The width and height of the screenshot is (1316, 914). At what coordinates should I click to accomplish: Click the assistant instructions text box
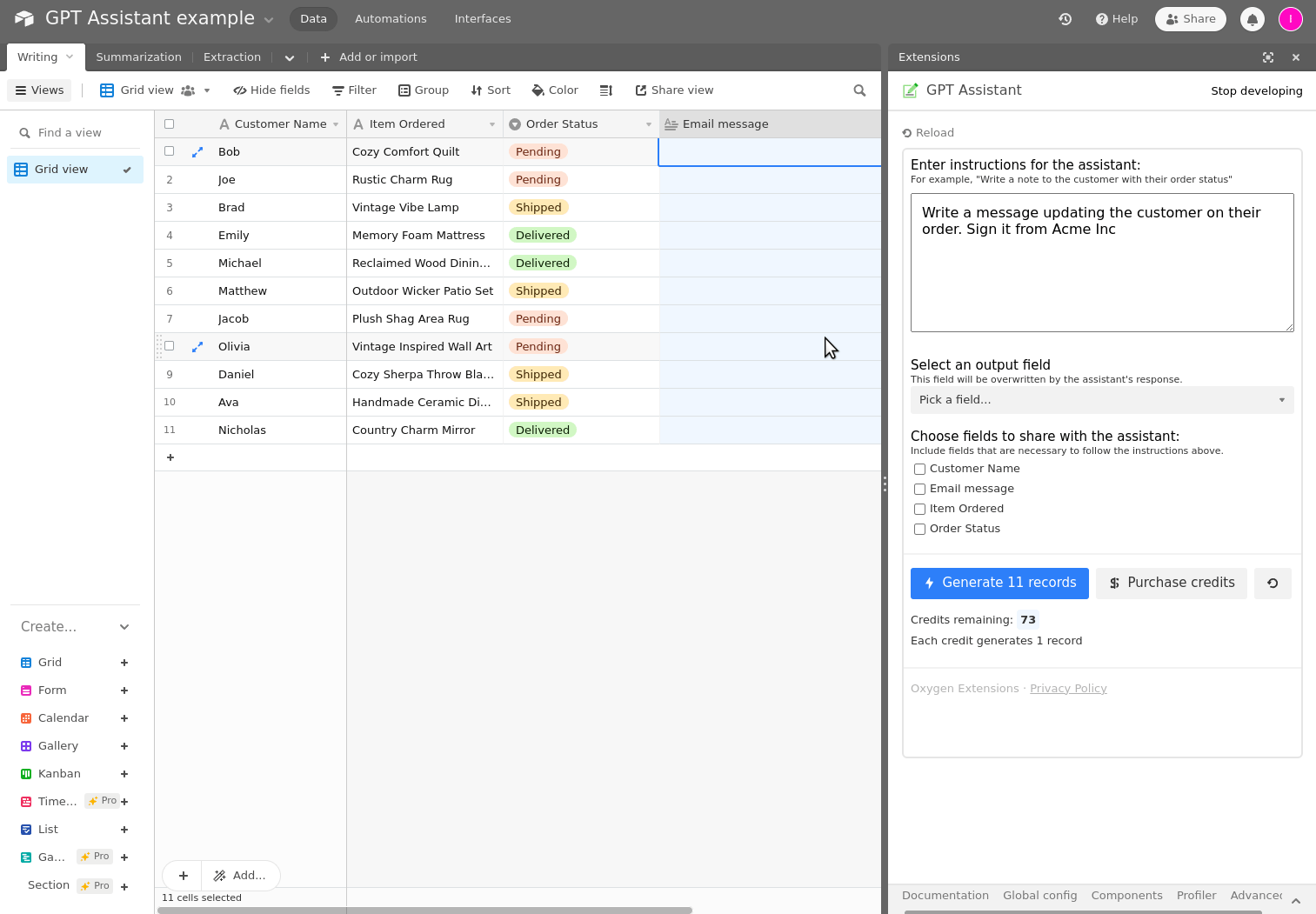(x=1101, y=263)
